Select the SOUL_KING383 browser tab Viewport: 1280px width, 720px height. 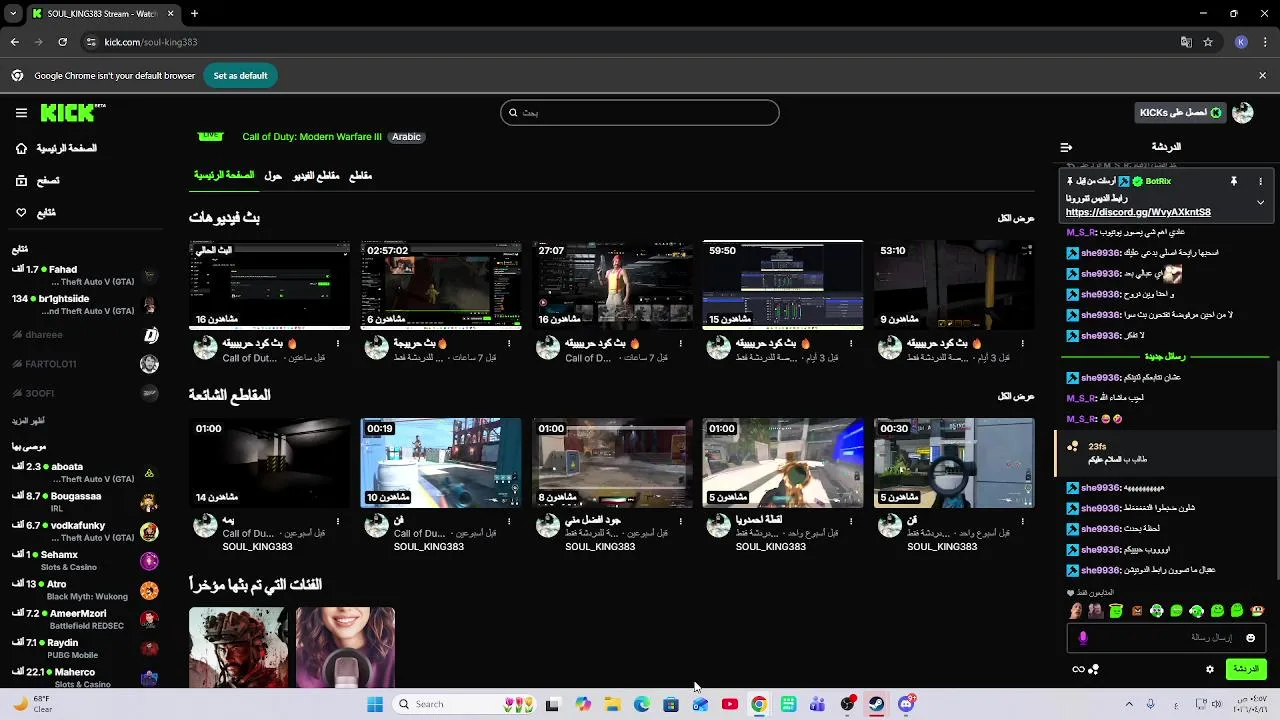[102, 14]
